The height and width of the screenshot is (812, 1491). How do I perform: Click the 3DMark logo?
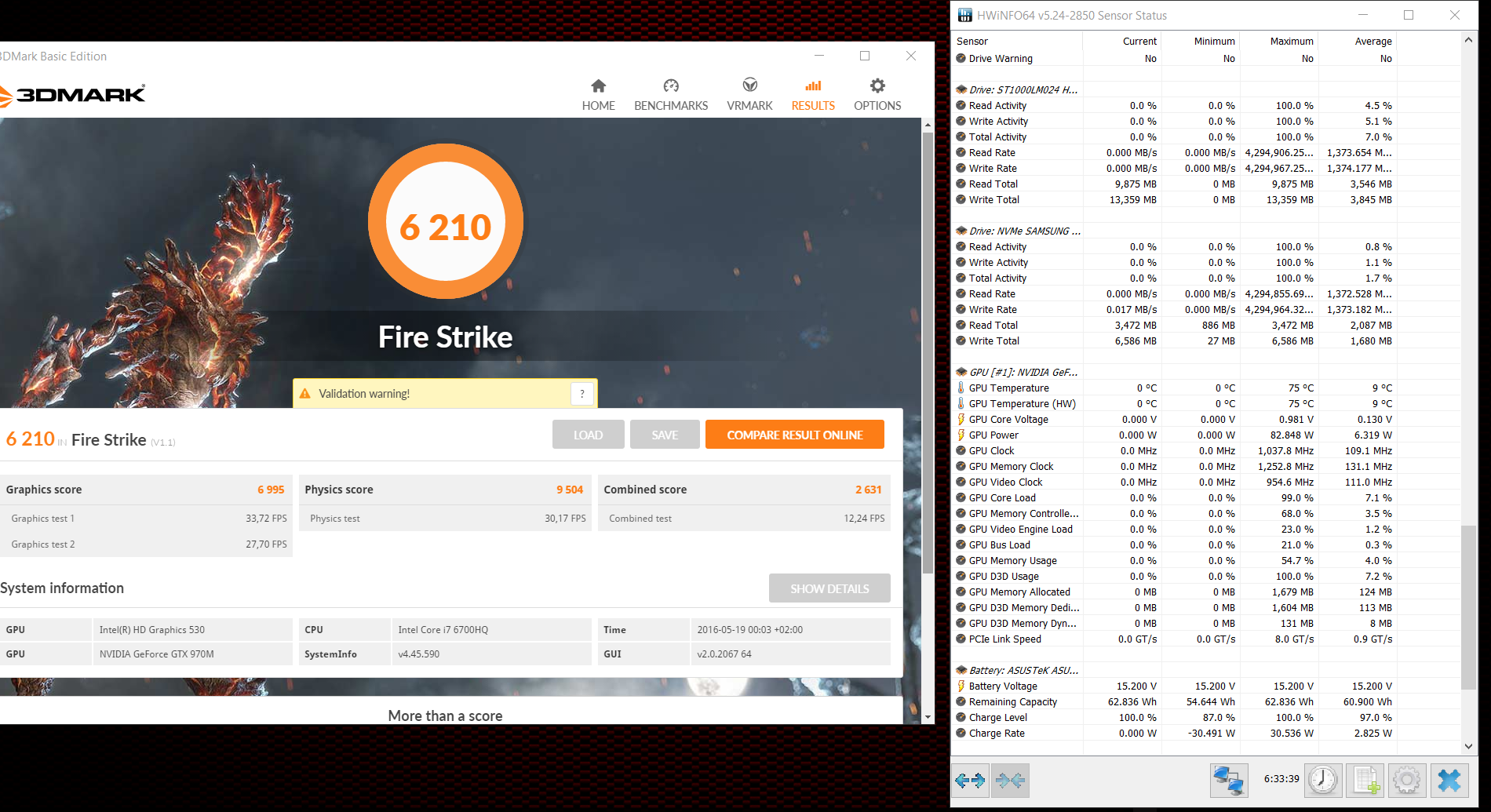click(x=72, y=95)
